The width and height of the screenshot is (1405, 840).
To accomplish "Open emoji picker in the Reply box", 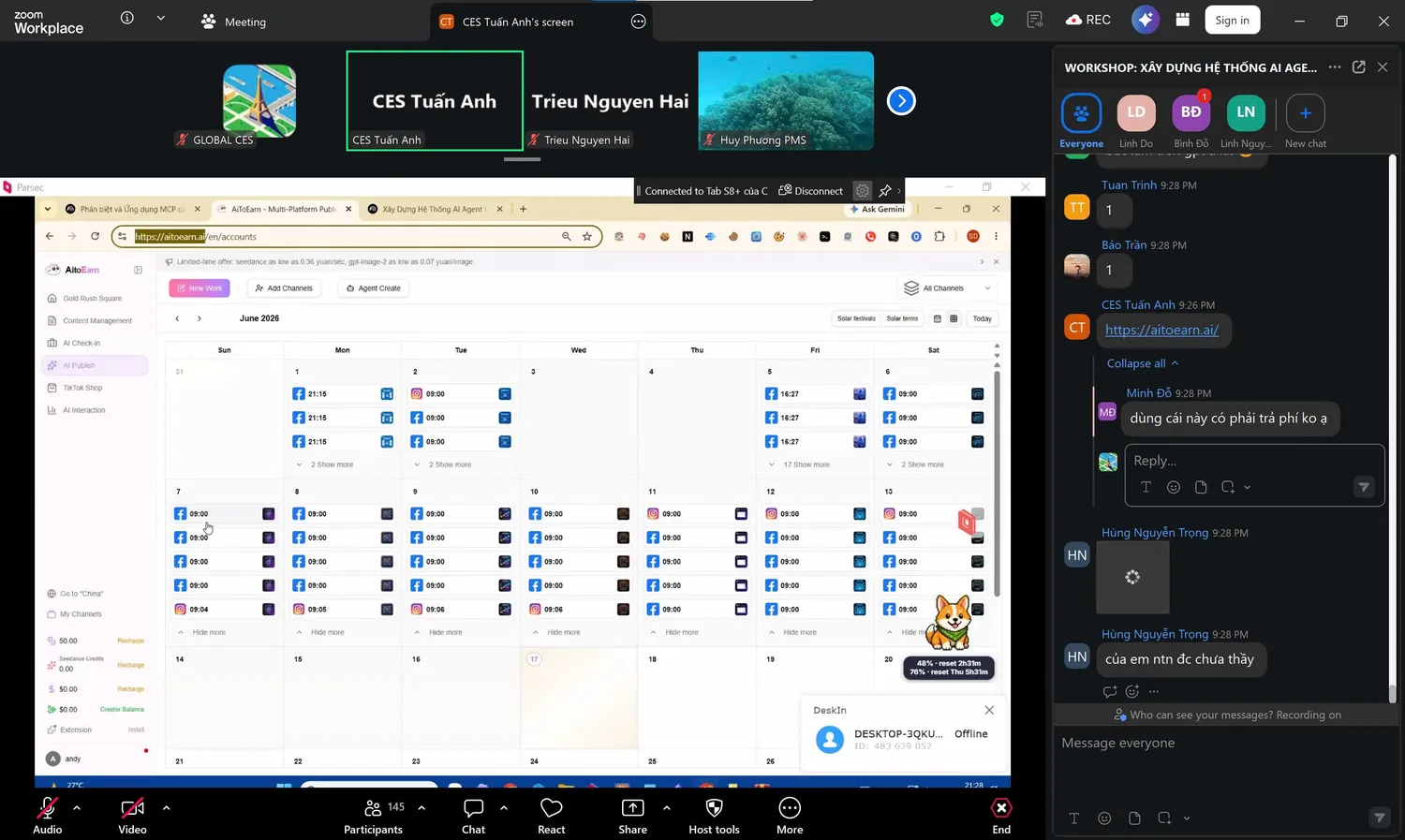I will (x=1174, y=487).
